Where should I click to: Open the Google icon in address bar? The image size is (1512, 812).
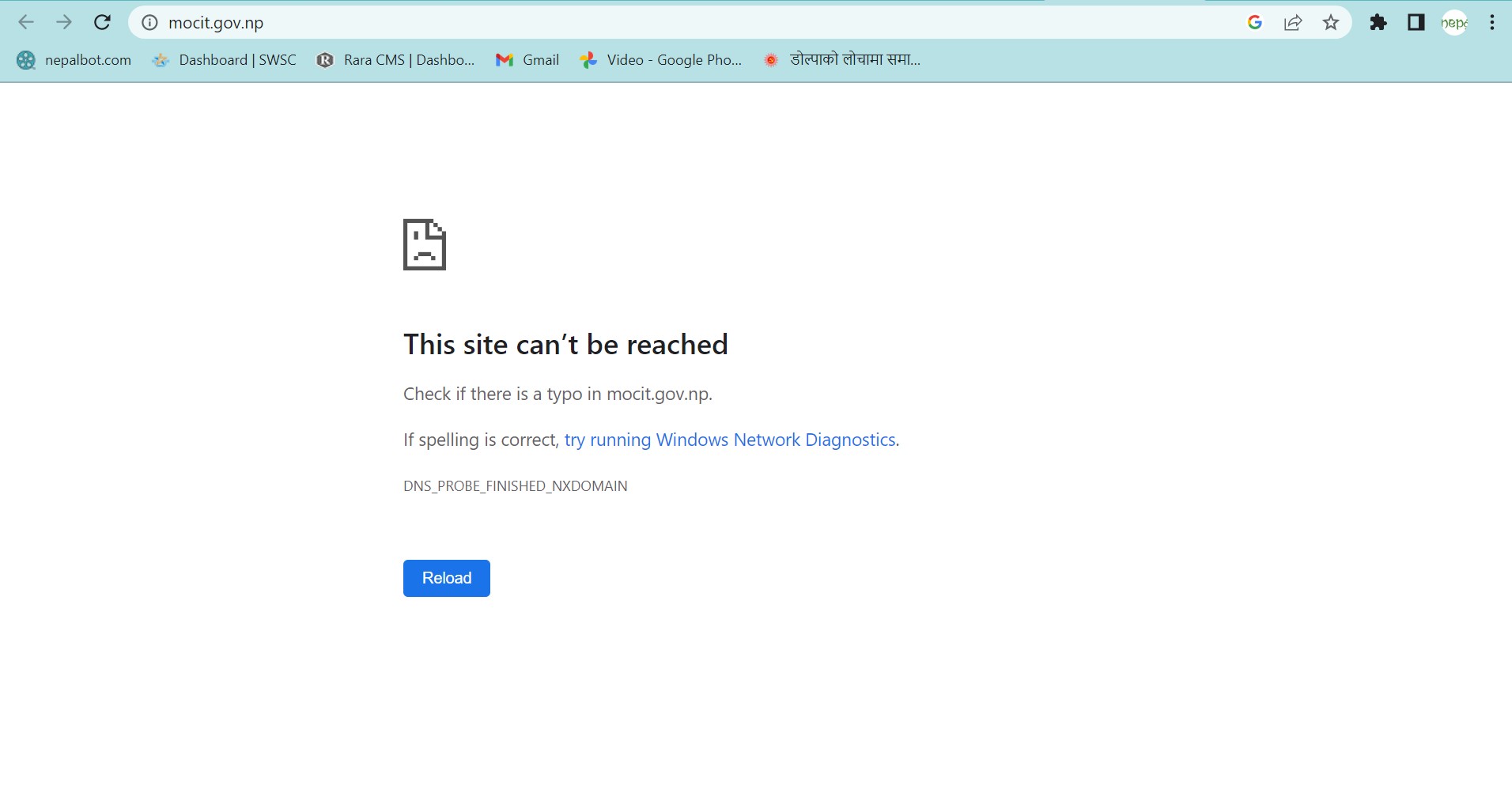click(x=1254, y=23)
